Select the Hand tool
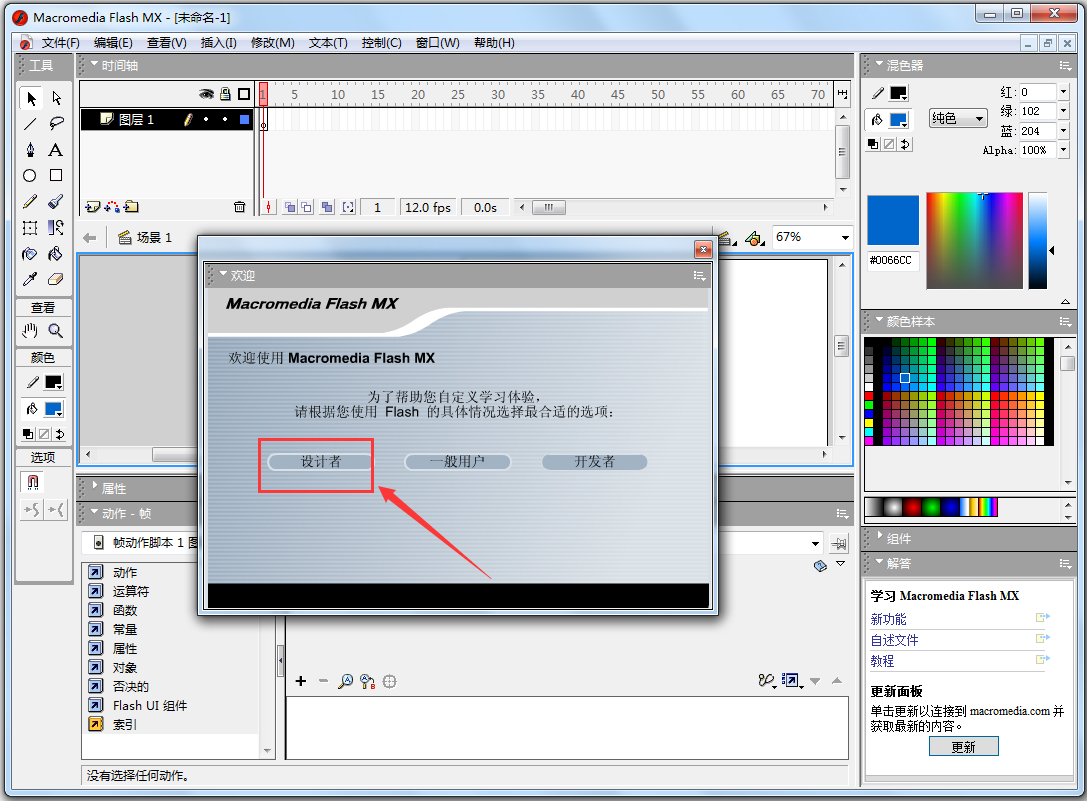The width and height of the screenshot is (1087, 801). point(30,331)
